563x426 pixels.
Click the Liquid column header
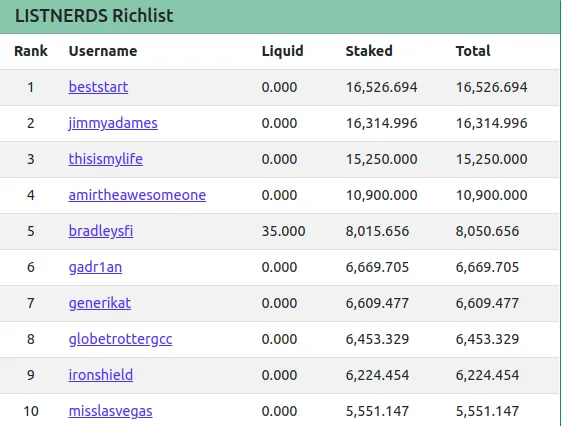point(283,51)
